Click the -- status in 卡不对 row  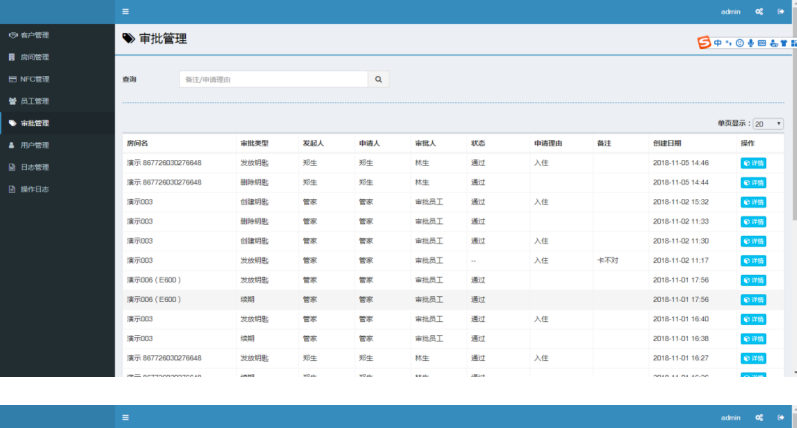473,261
